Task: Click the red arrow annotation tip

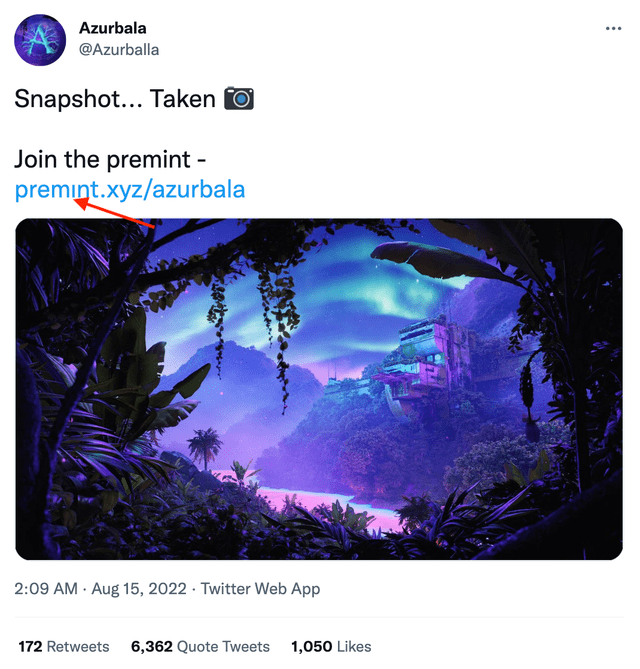Action: pos(77,202)
